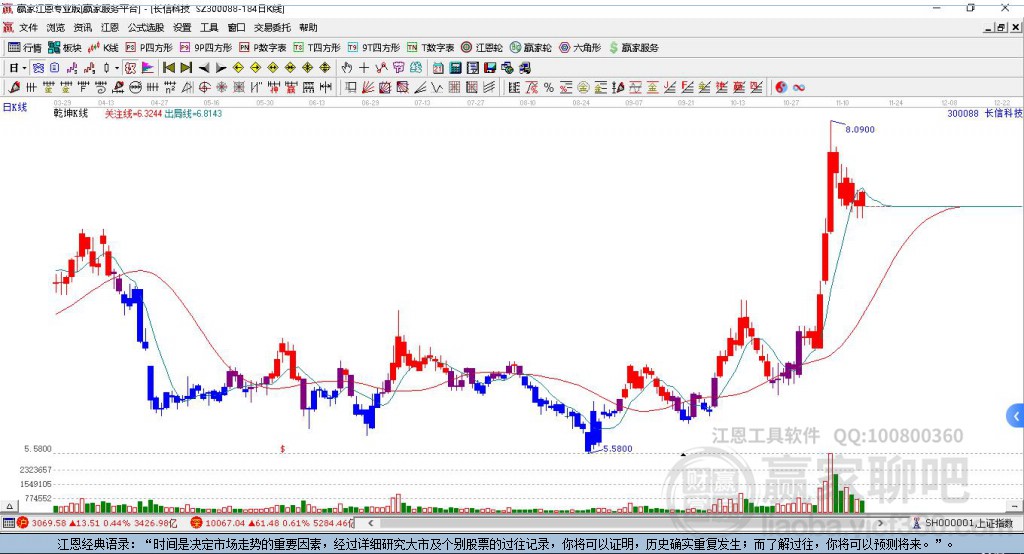Click SH000001 上证指数 status entry

click(x=963, y=523)
